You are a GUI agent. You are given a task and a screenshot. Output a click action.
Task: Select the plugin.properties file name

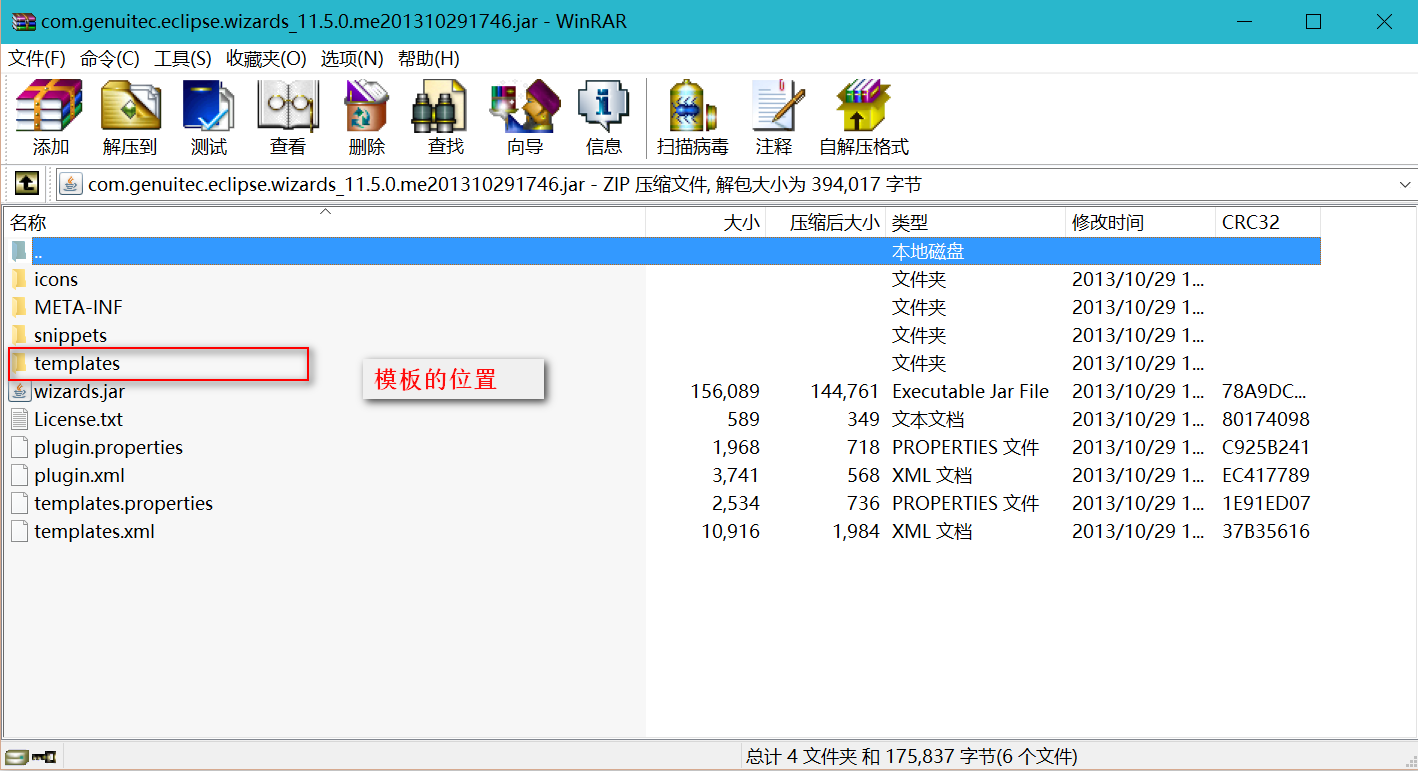[108, 447]
